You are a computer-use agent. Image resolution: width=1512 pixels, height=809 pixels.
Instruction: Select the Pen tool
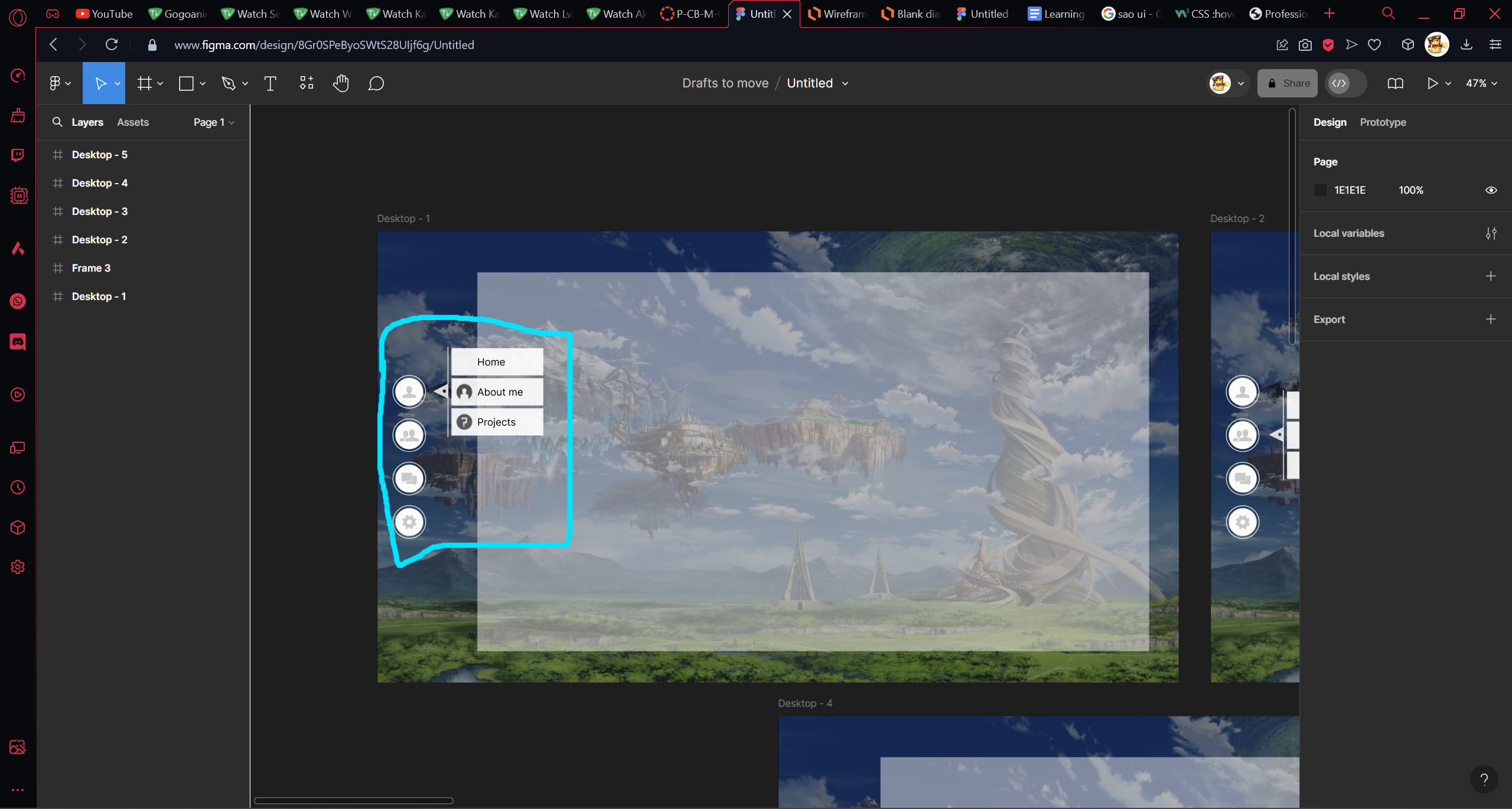point(229,83)
